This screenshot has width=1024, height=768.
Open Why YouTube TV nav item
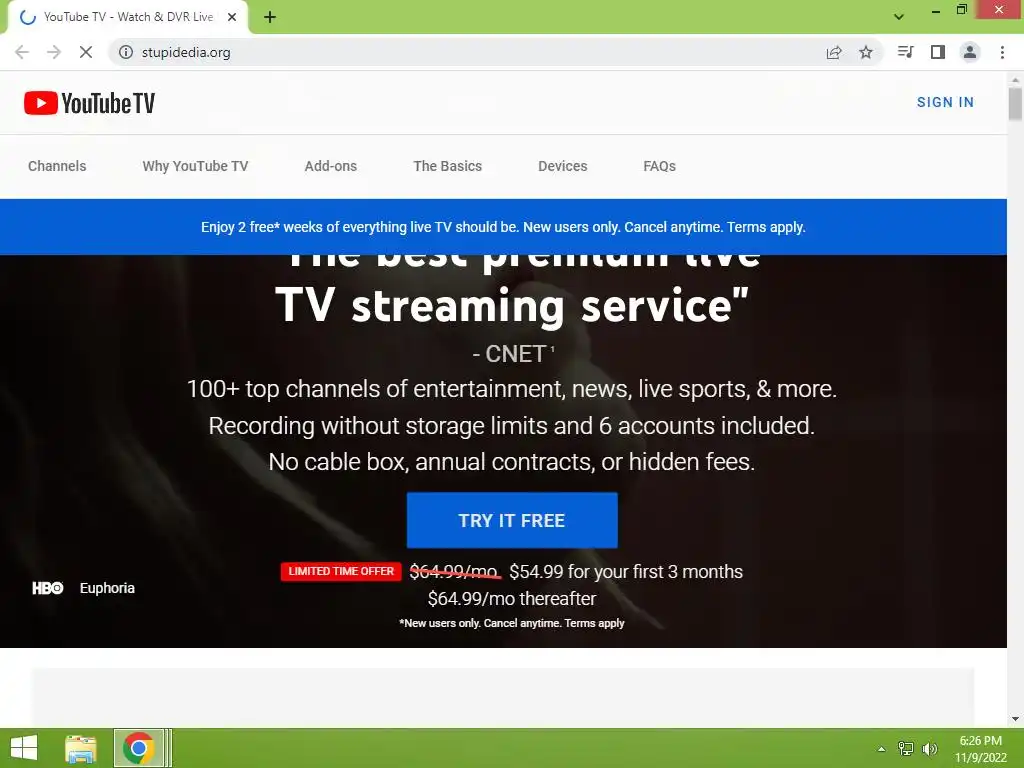[x=195, y=167]
